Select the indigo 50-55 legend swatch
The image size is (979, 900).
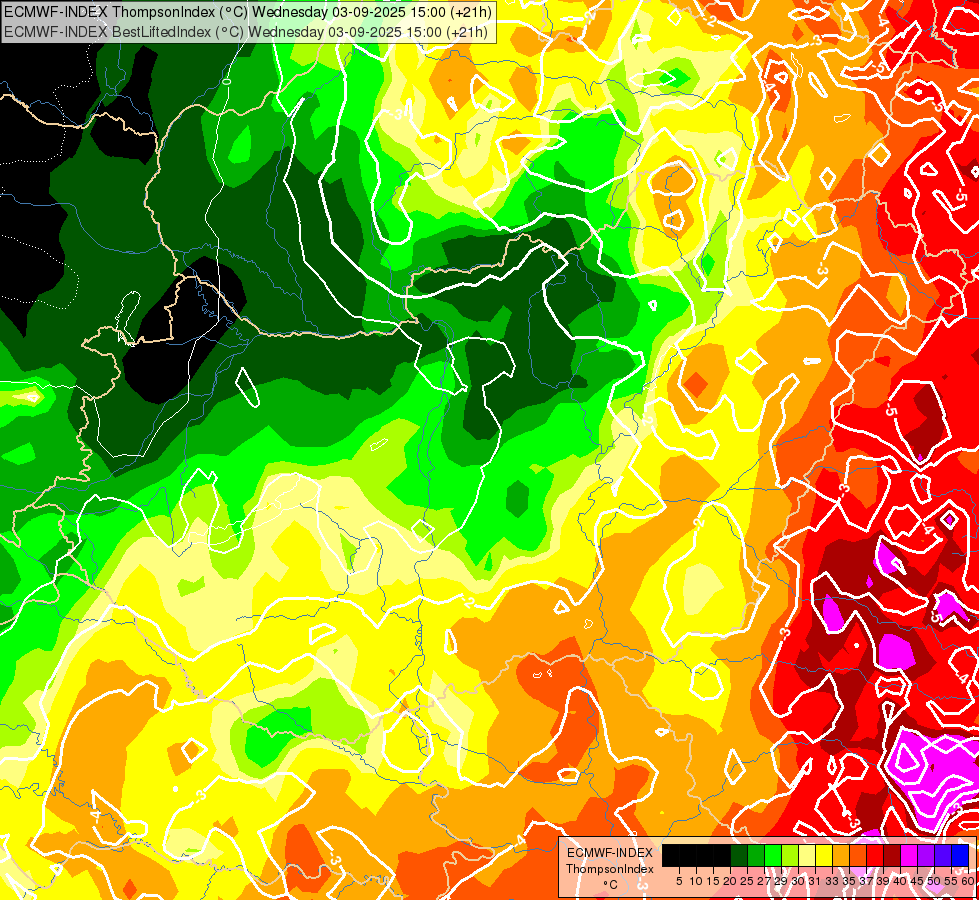pyautogui.click(x=943, y=855)
